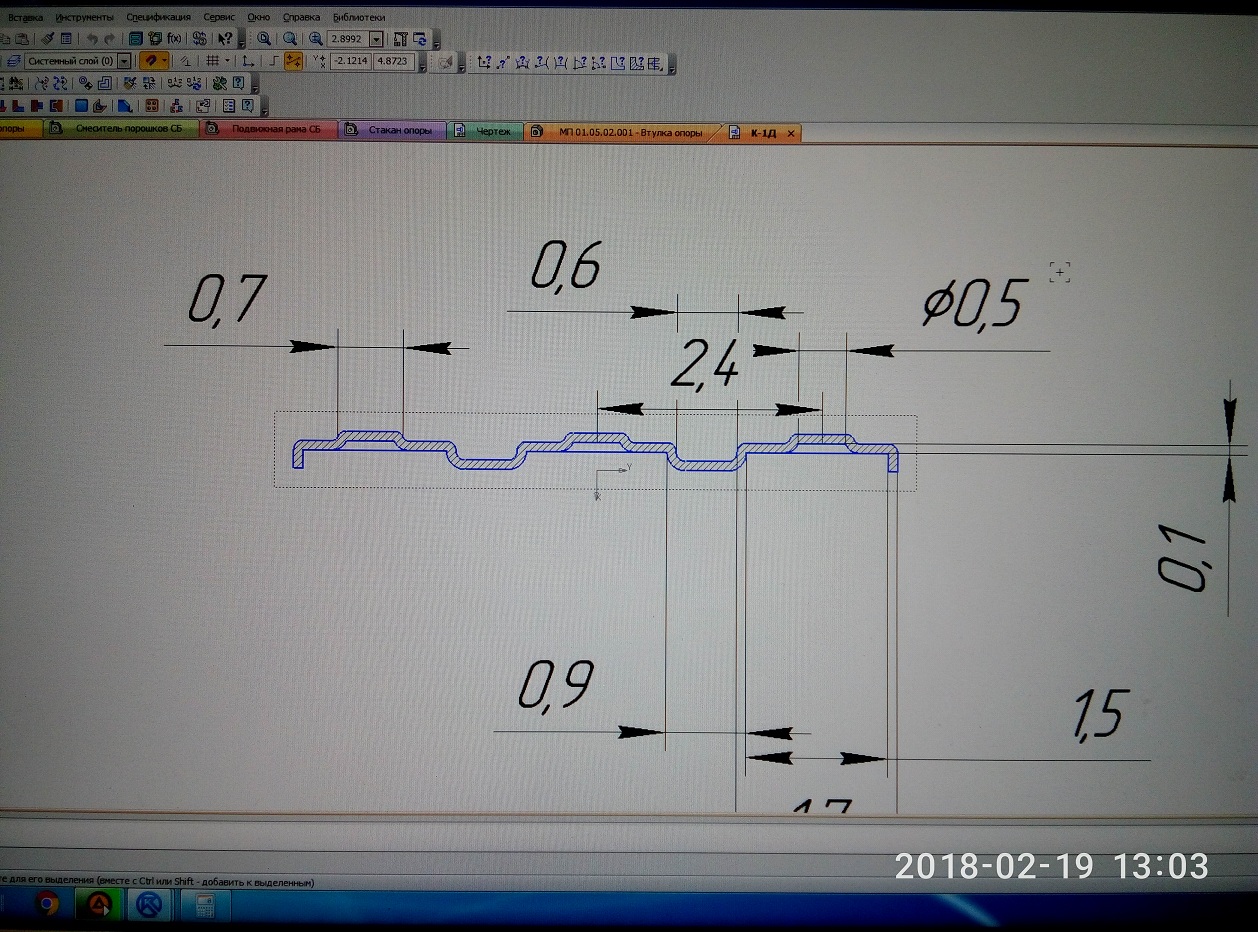Switch to the Подвижная рама СБ tab
This screenshot has width=1258, height=932.
pyautogui.click(x=276, y=131)
